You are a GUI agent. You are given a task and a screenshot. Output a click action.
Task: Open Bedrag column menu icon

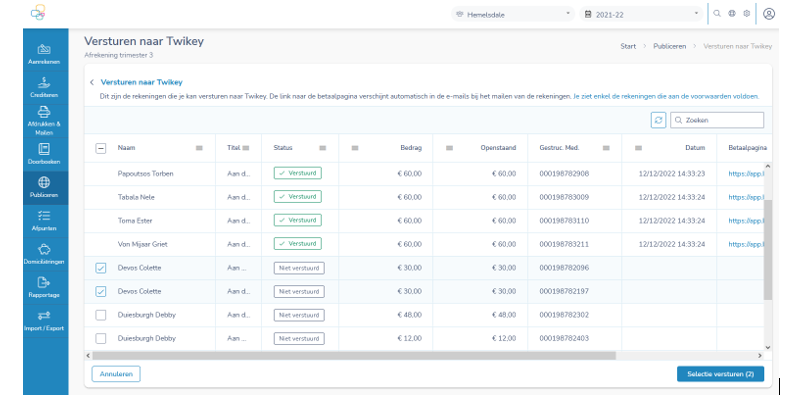[355, 148]
